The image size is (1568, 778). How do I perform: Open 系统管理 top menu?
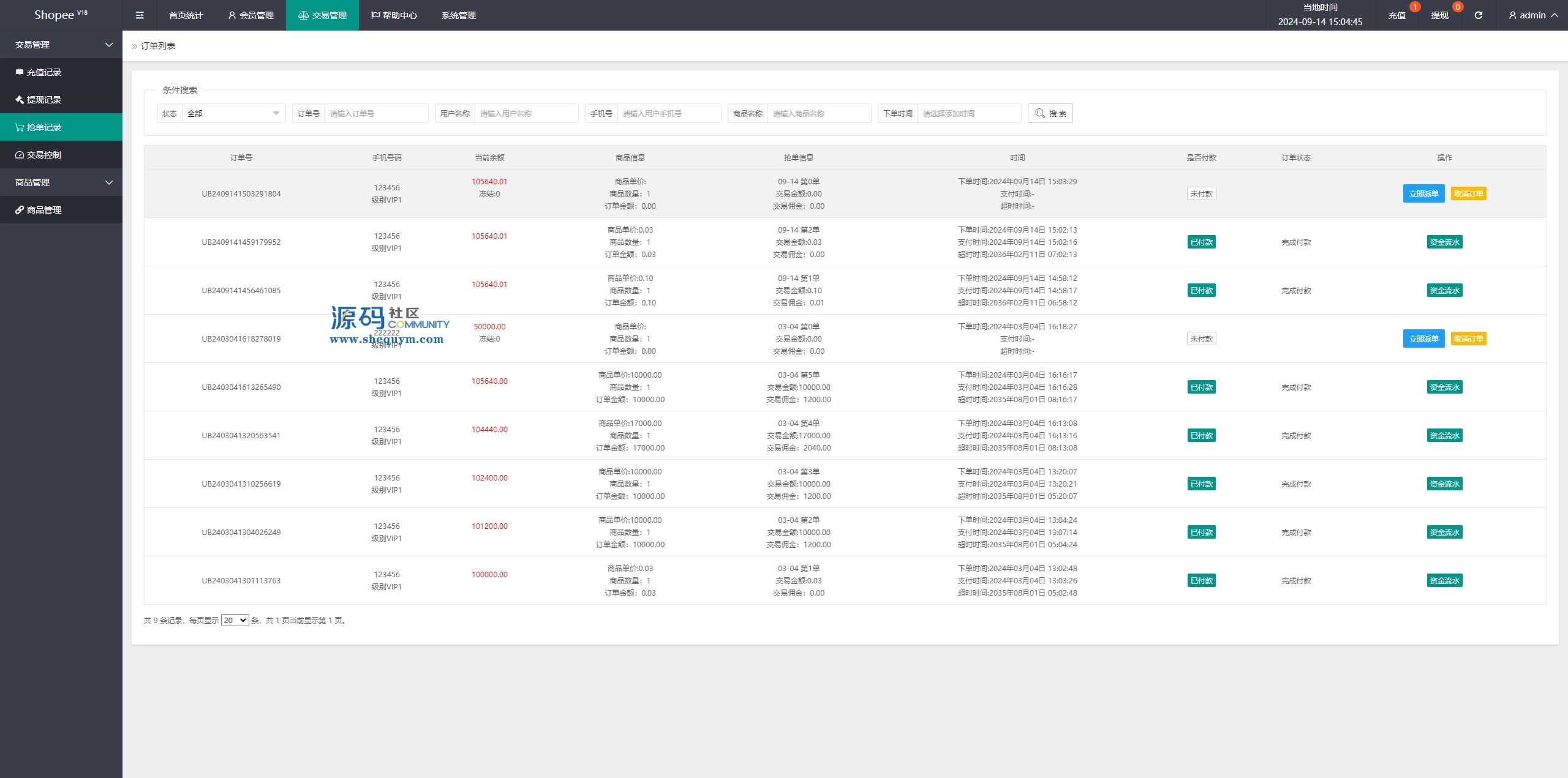[x=458, y=15]
